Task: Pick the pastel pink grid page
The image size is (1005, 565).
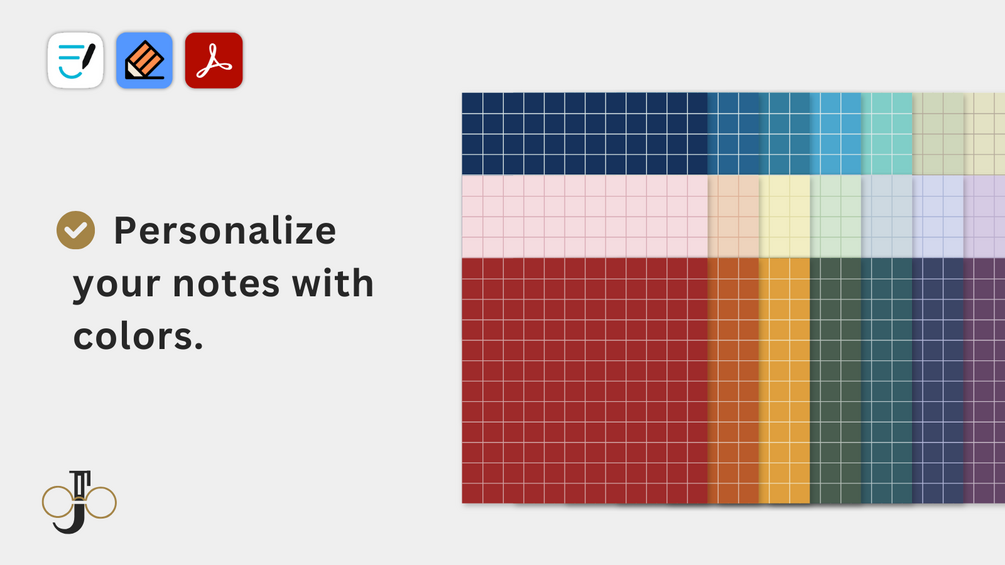Action: pyautogui.click(x=583, y=216)
